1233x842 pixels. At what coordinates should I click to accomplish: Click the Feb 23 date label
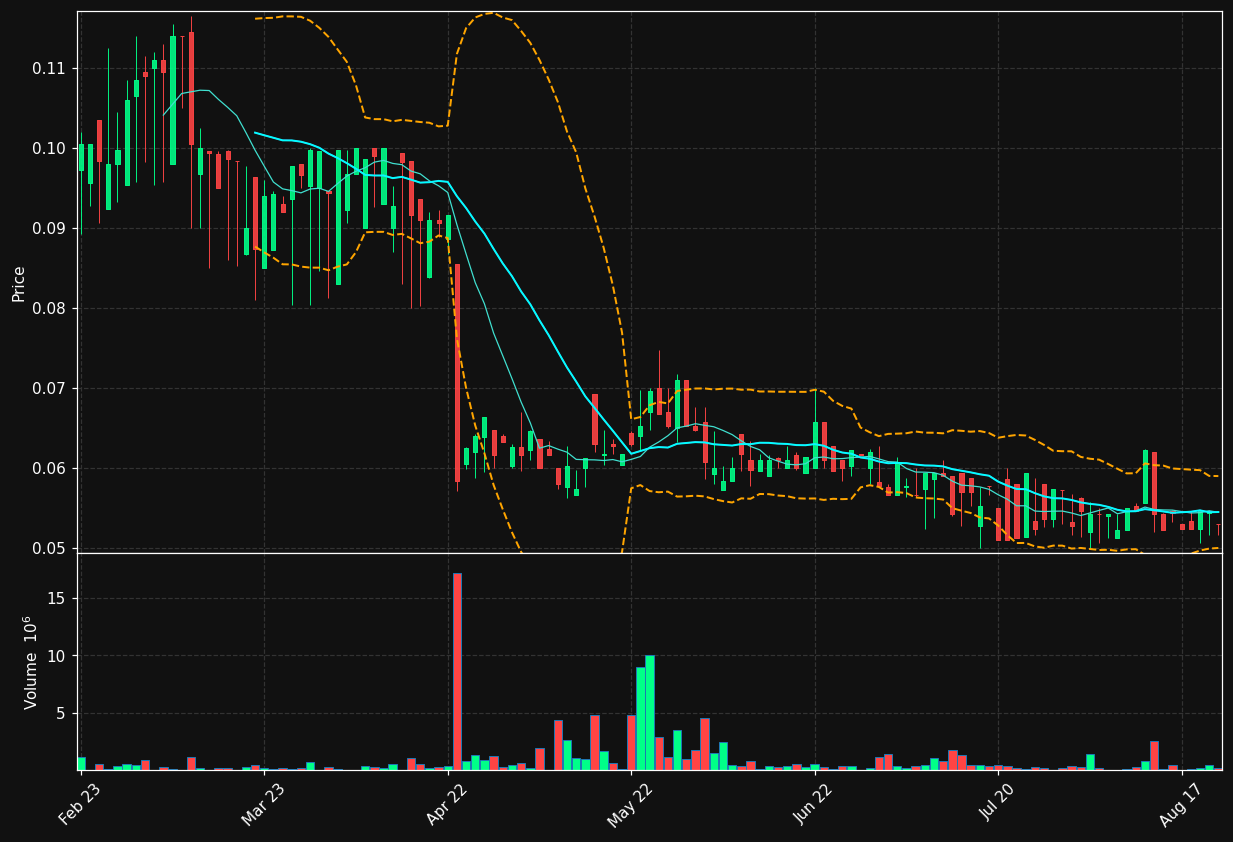coord(80,804)
